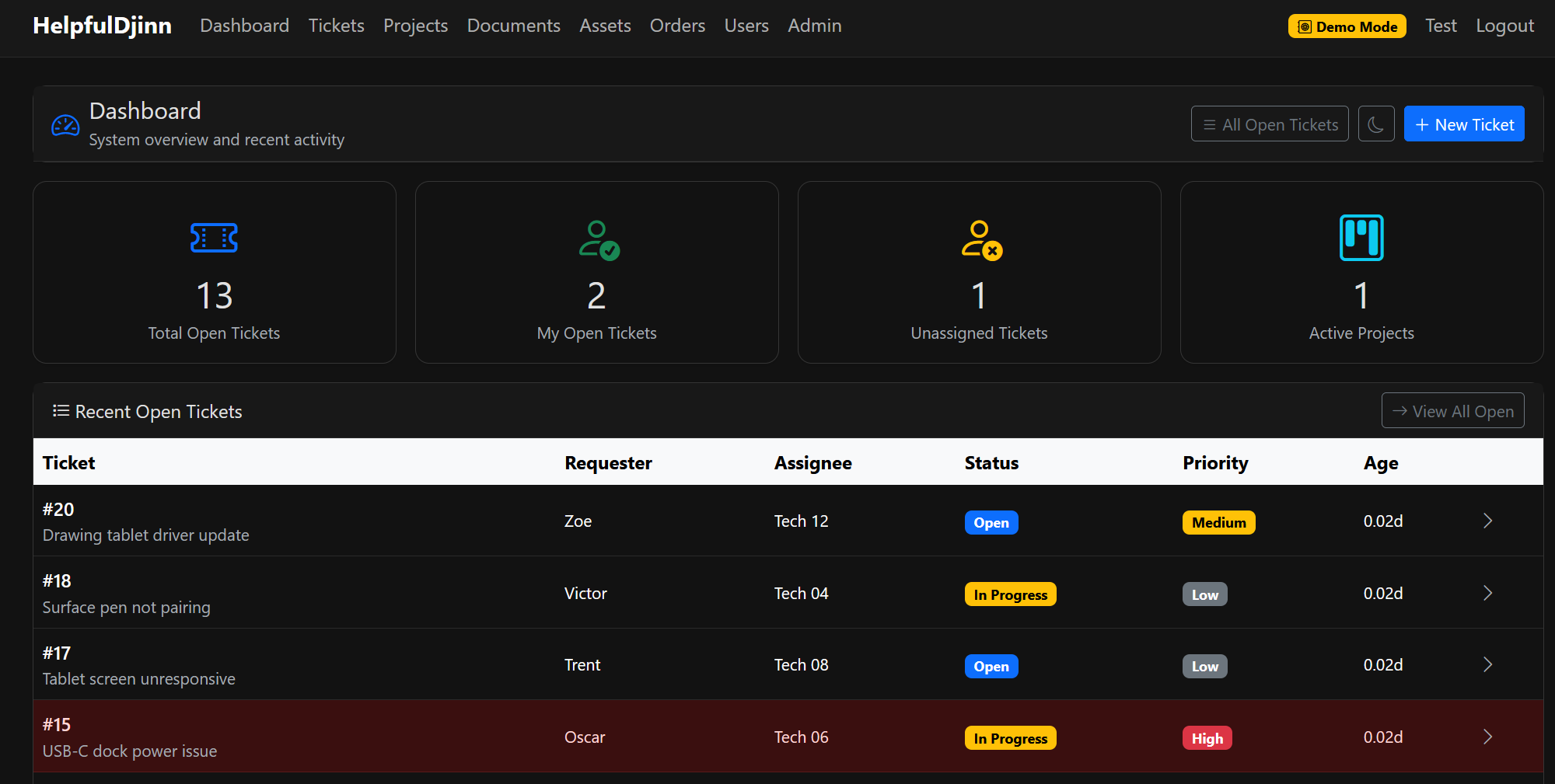The width and height of the screenshot is (1555, 784).
Task: Click assignee Tech 12
Action: (801, 521)
